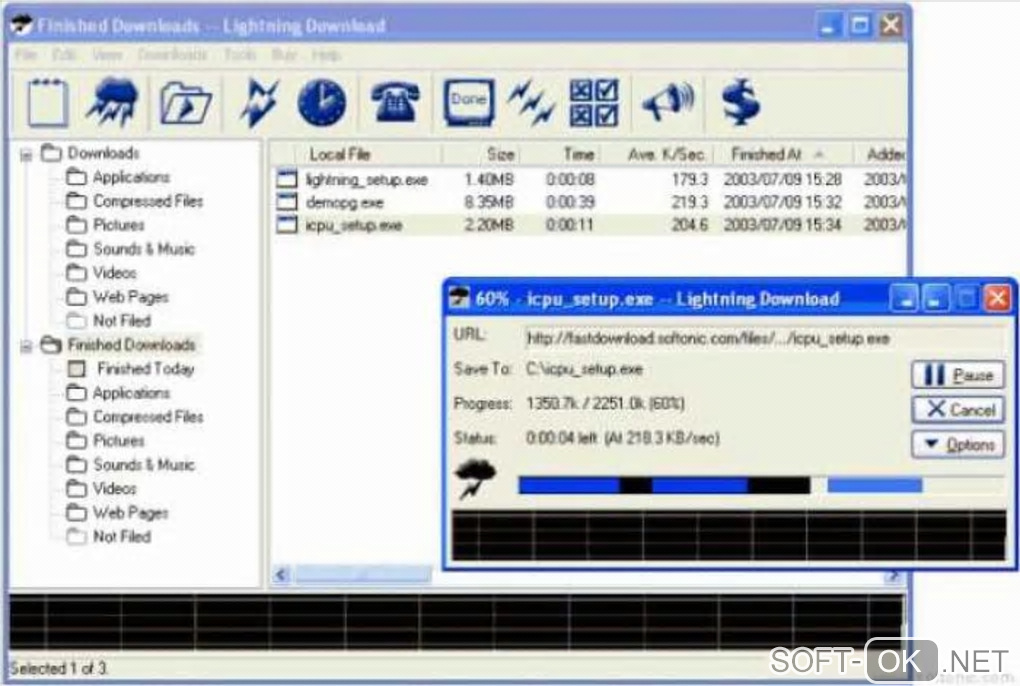Screen dimensions: 1020x686
Task: Click the file icon beside demopg.exe
Action: point(287,202)
